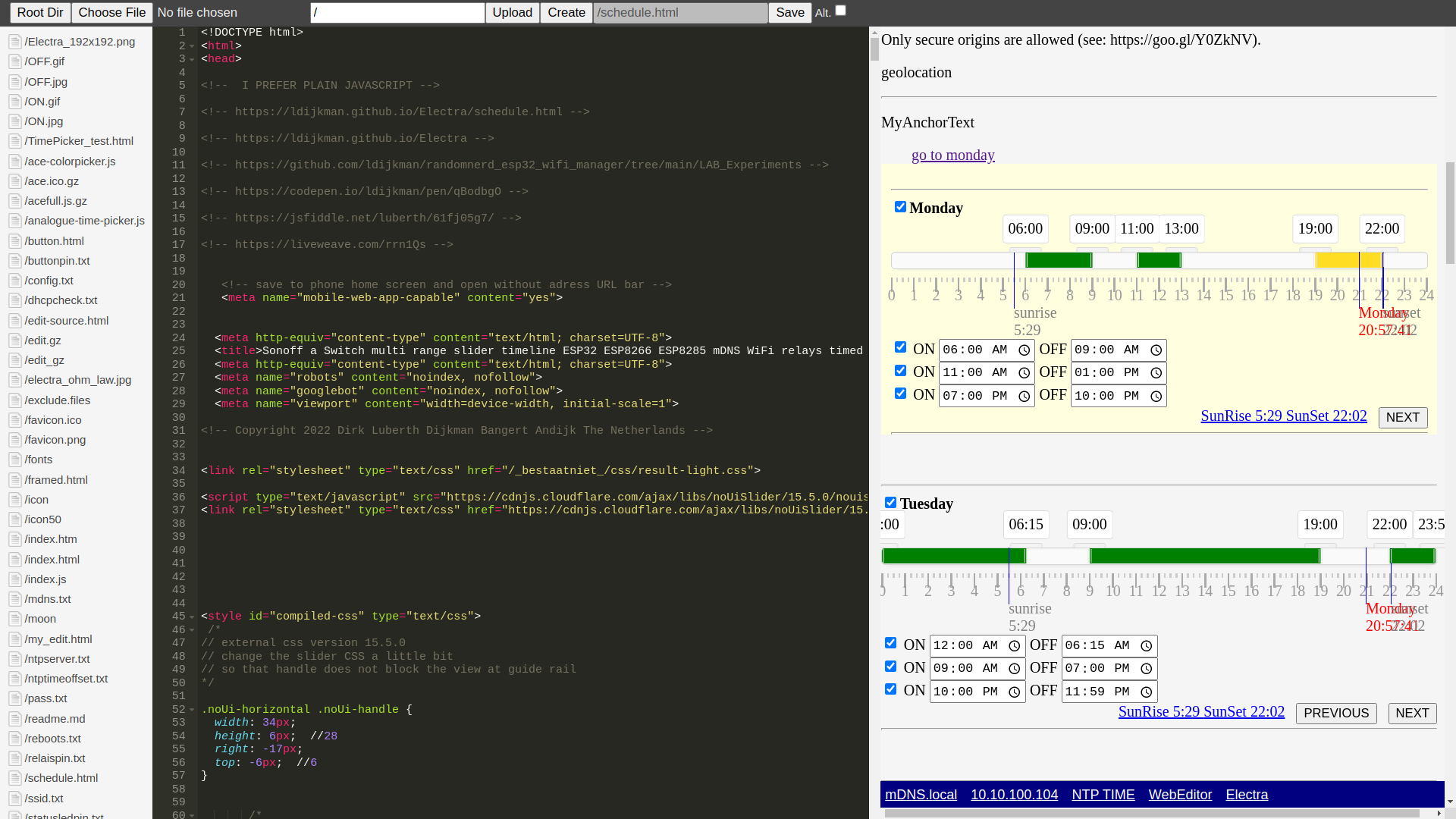
Task: Click clock icon in Tuesday 11:59 PM field
Action: 1147,692
